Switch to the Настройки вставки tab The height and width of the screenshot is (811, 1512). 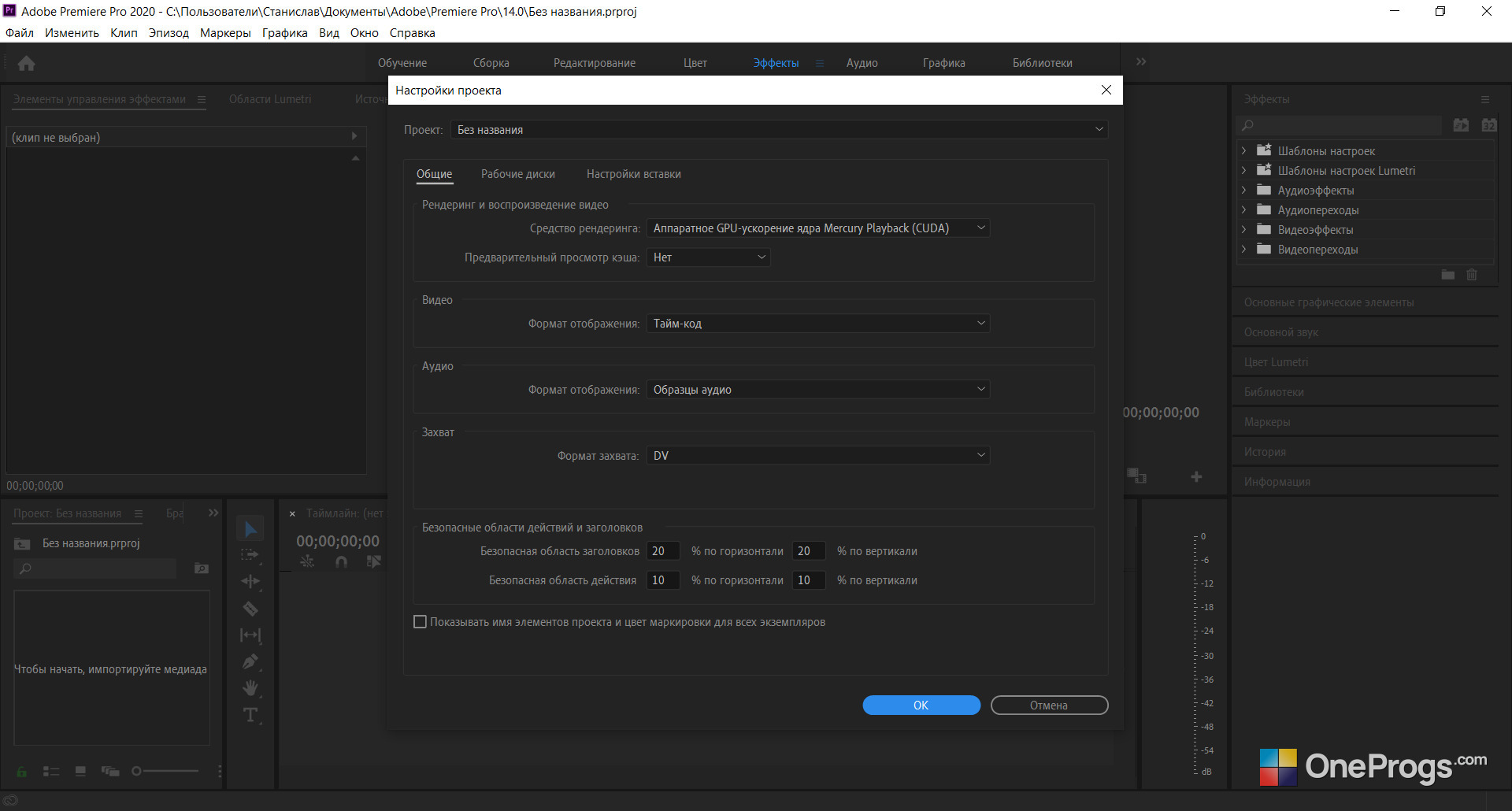(x=634, y=174)
